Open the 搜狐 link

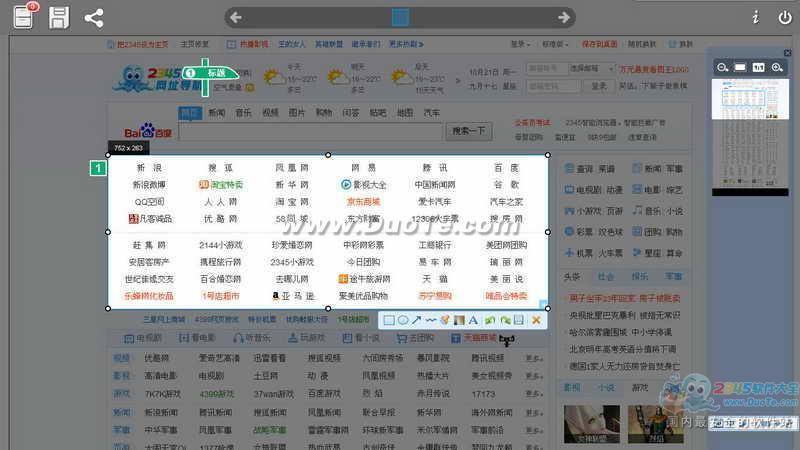220,167
